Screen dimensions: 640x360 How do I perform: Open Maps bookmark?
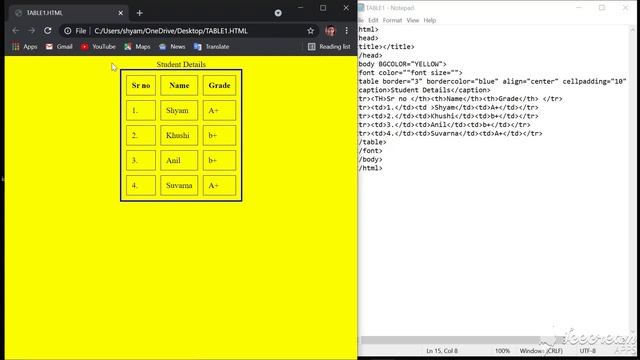137,47
